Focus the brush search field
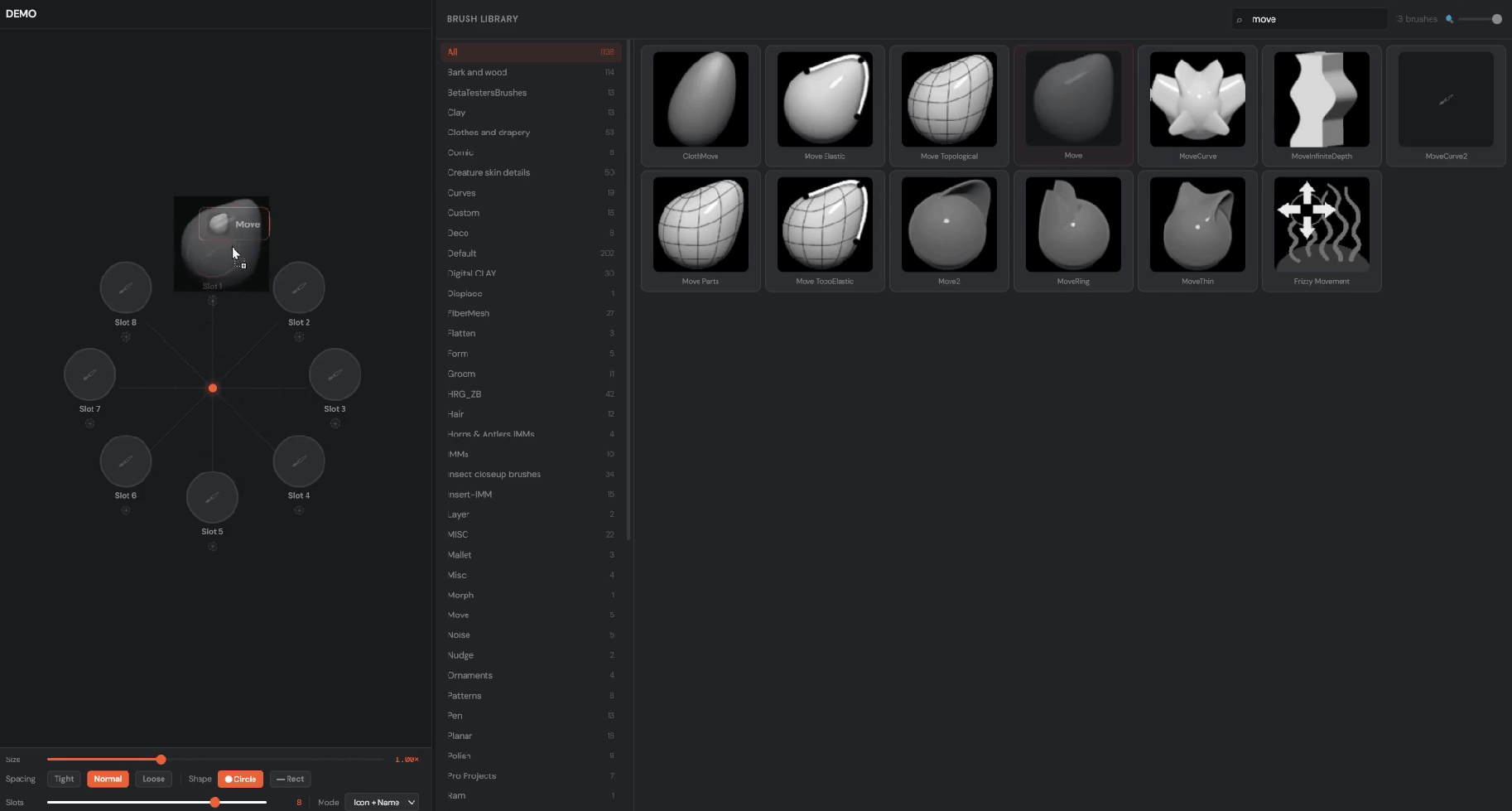 pyautogui.click(x=1310, y=19)
